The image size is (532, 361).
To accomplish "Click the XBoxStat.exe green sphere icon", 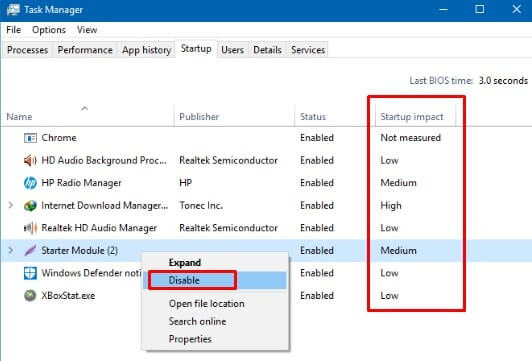I will [30, 296].
